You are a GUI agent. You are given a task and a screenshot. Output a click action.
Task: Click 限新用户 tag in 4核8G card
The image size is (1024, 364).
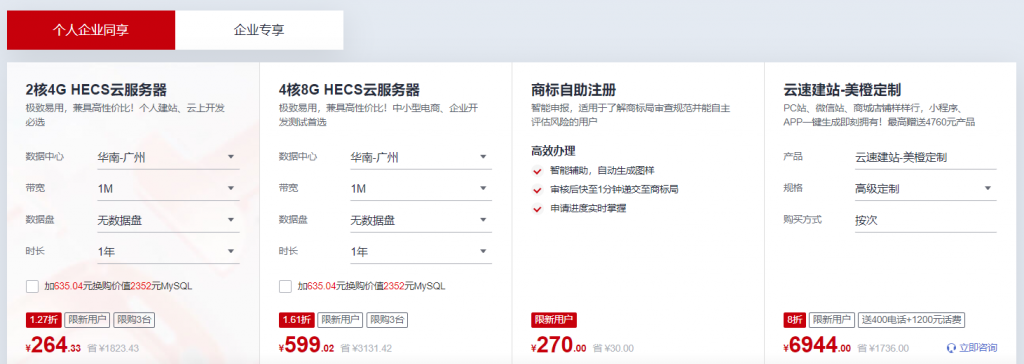click(341, 320)
